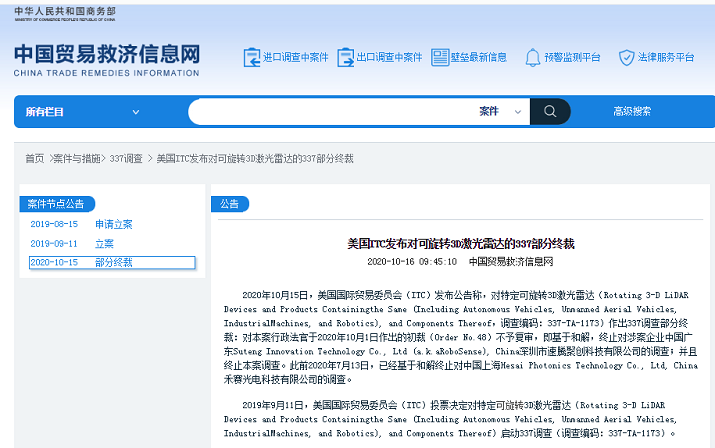Open 案件与措施 breadcrumb link

(x=77, y=159)
